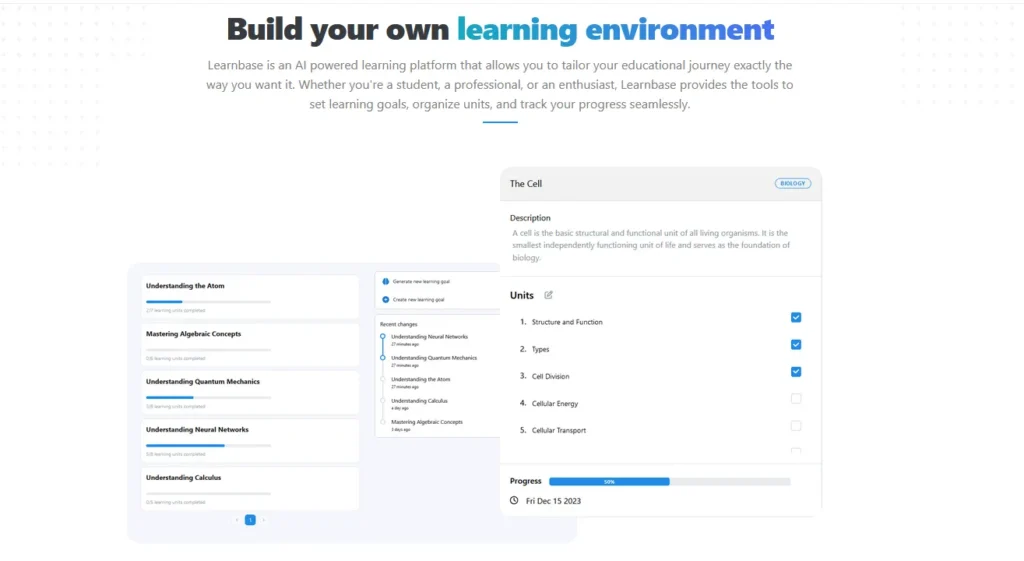Click The Cell progress bar showing 50%
The height and width of the screenshot is (561, 1024).
pyautogui.click(x=669, y=481)
